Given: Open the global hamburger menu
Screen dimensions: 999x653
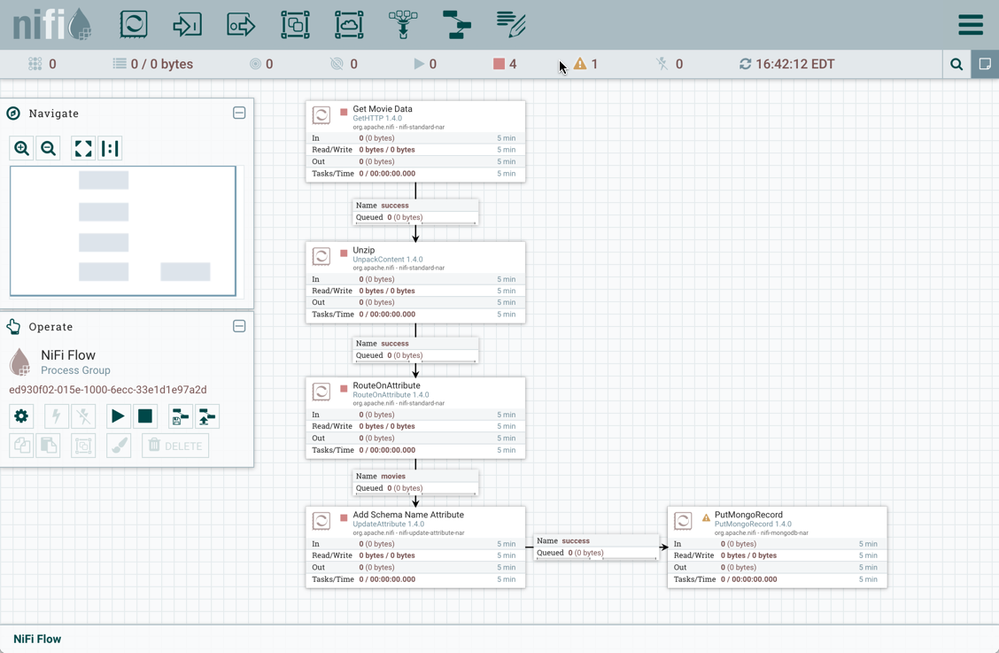Looking at the screenshot, I should 970,24.
